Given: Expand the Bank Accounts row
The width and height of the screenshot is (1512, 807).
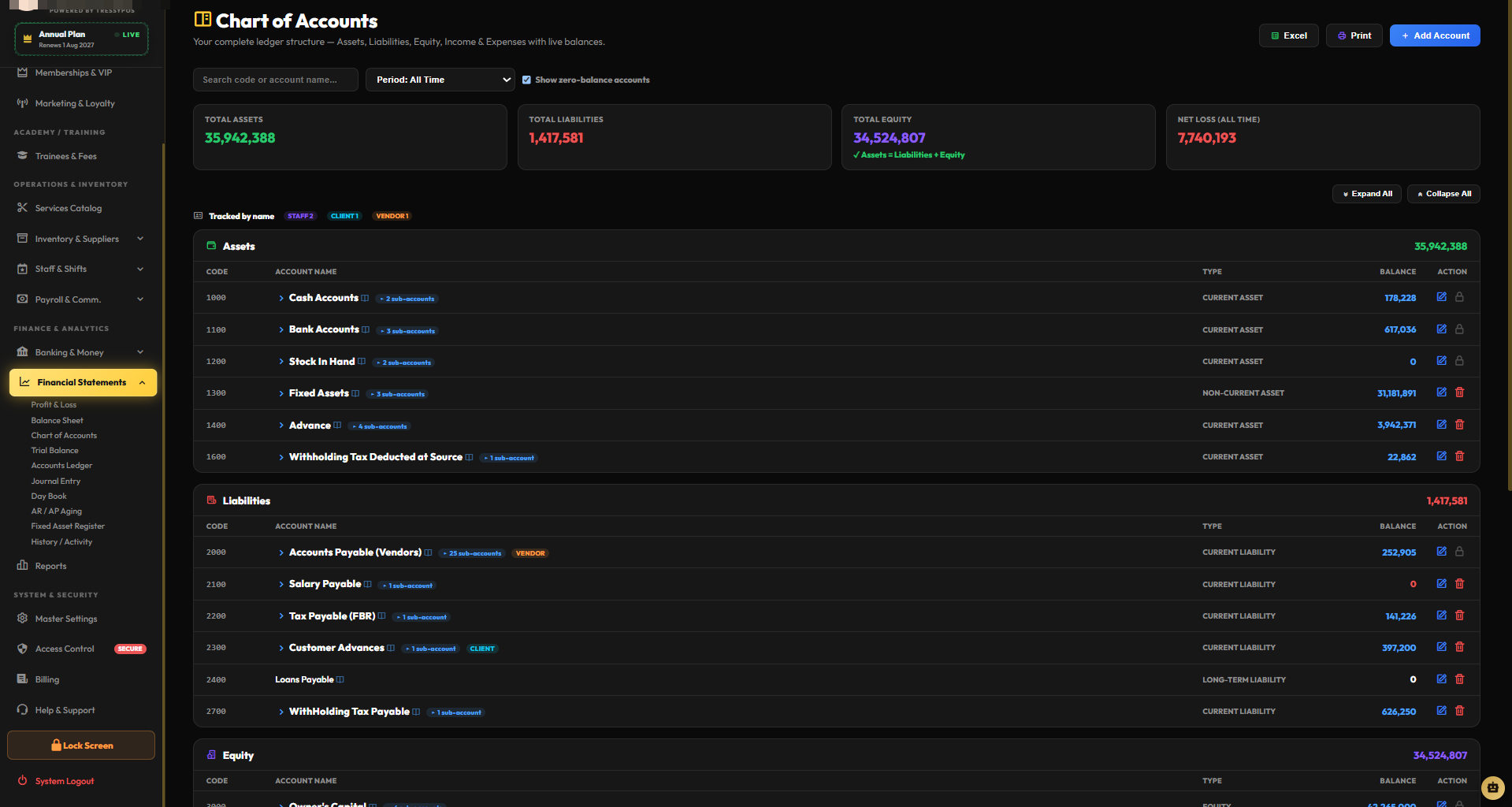Looking at the screenshot, I should point(281,329).
